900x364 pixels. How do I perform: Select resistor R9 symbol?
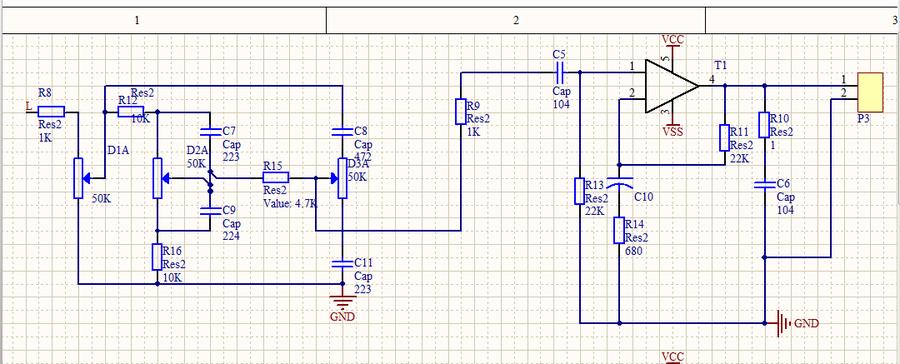[x=461, y=111]
